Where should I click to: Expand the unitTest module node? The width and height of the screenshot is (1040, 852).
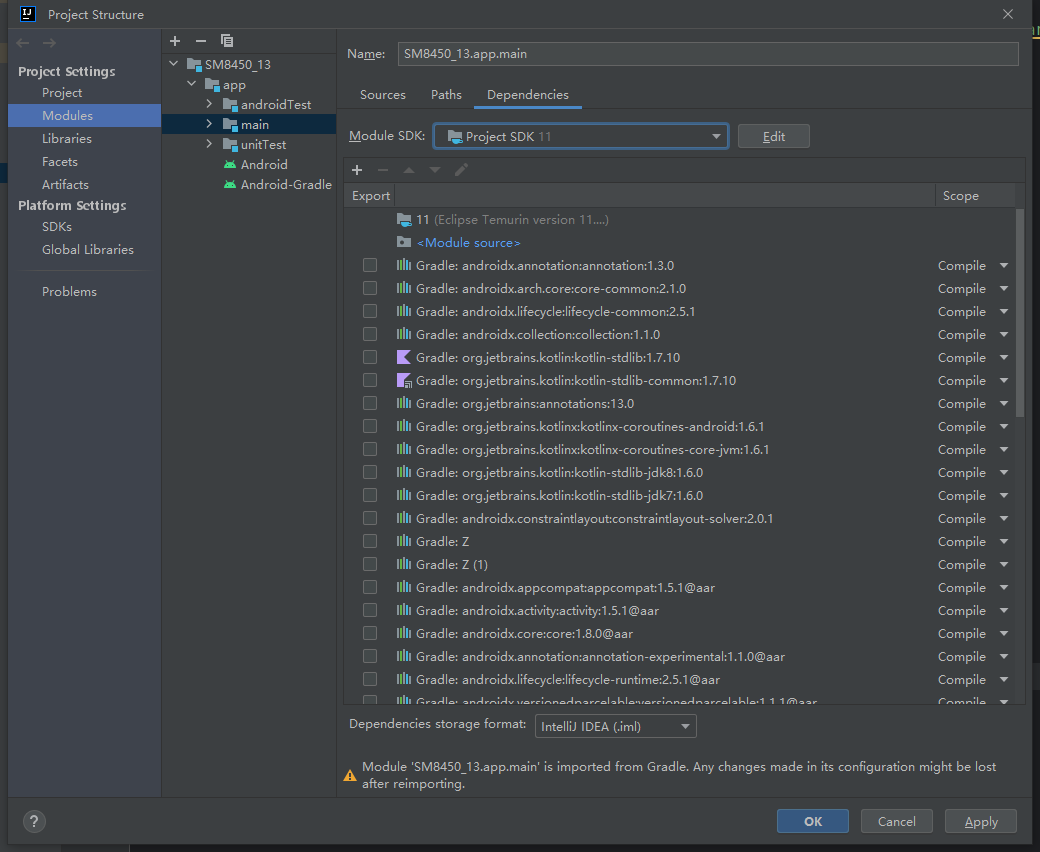(210, 144)
